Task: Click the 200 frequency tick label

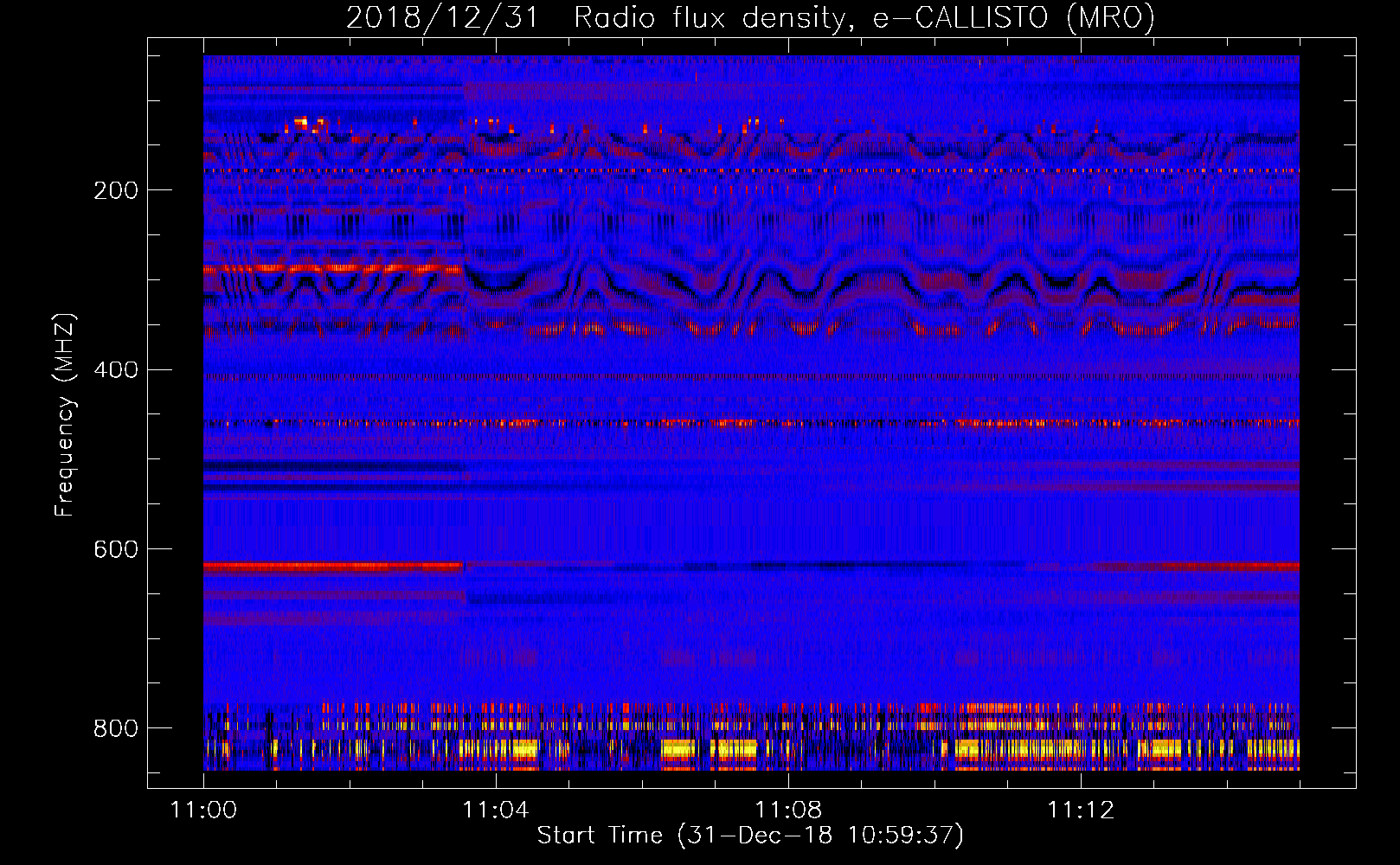Action: pos(116,190)
